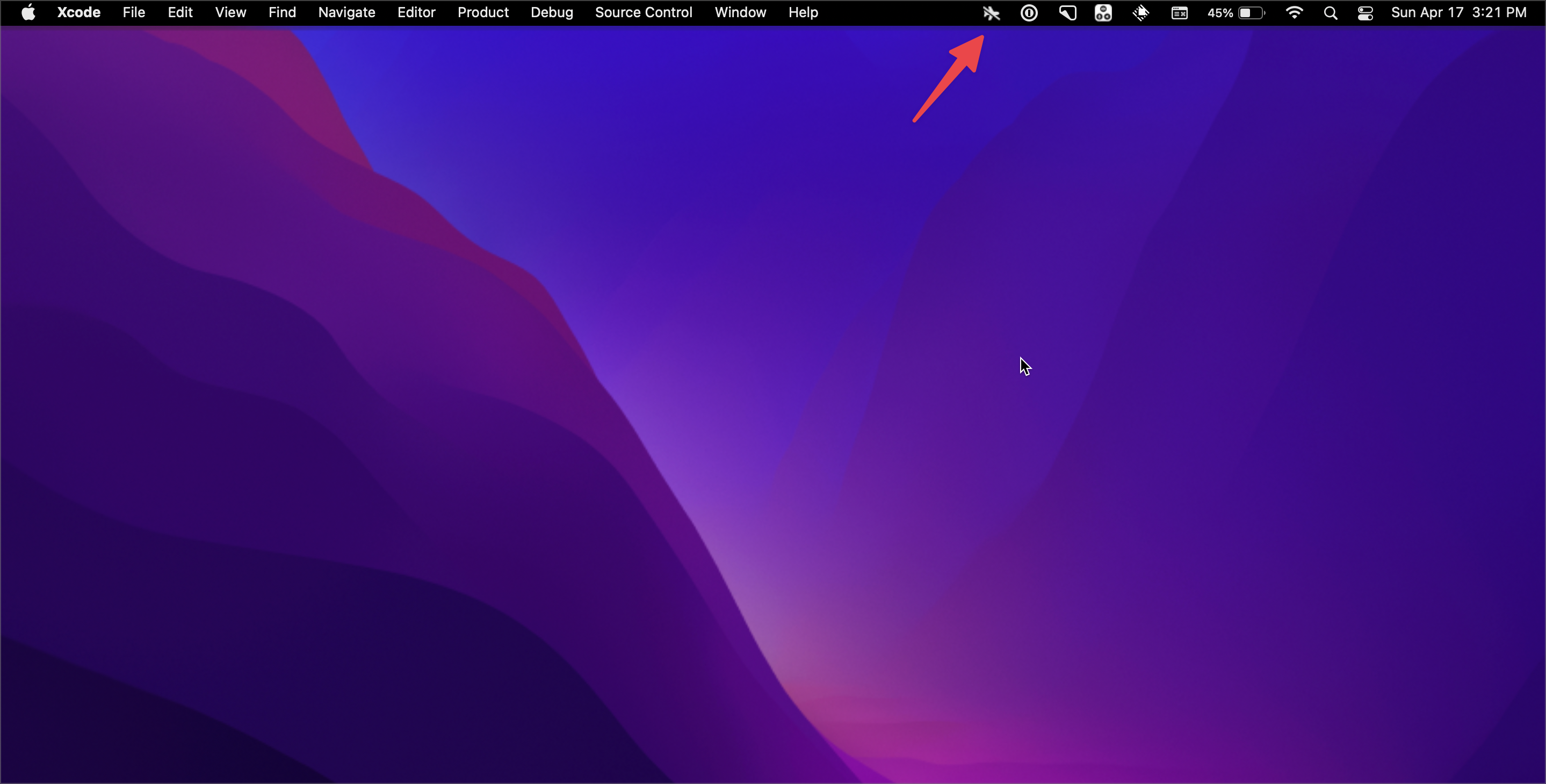Click the three-circles status menu icon
Screen dimensions: 1546x784
pyautogui.click(x=1103, y=12)
